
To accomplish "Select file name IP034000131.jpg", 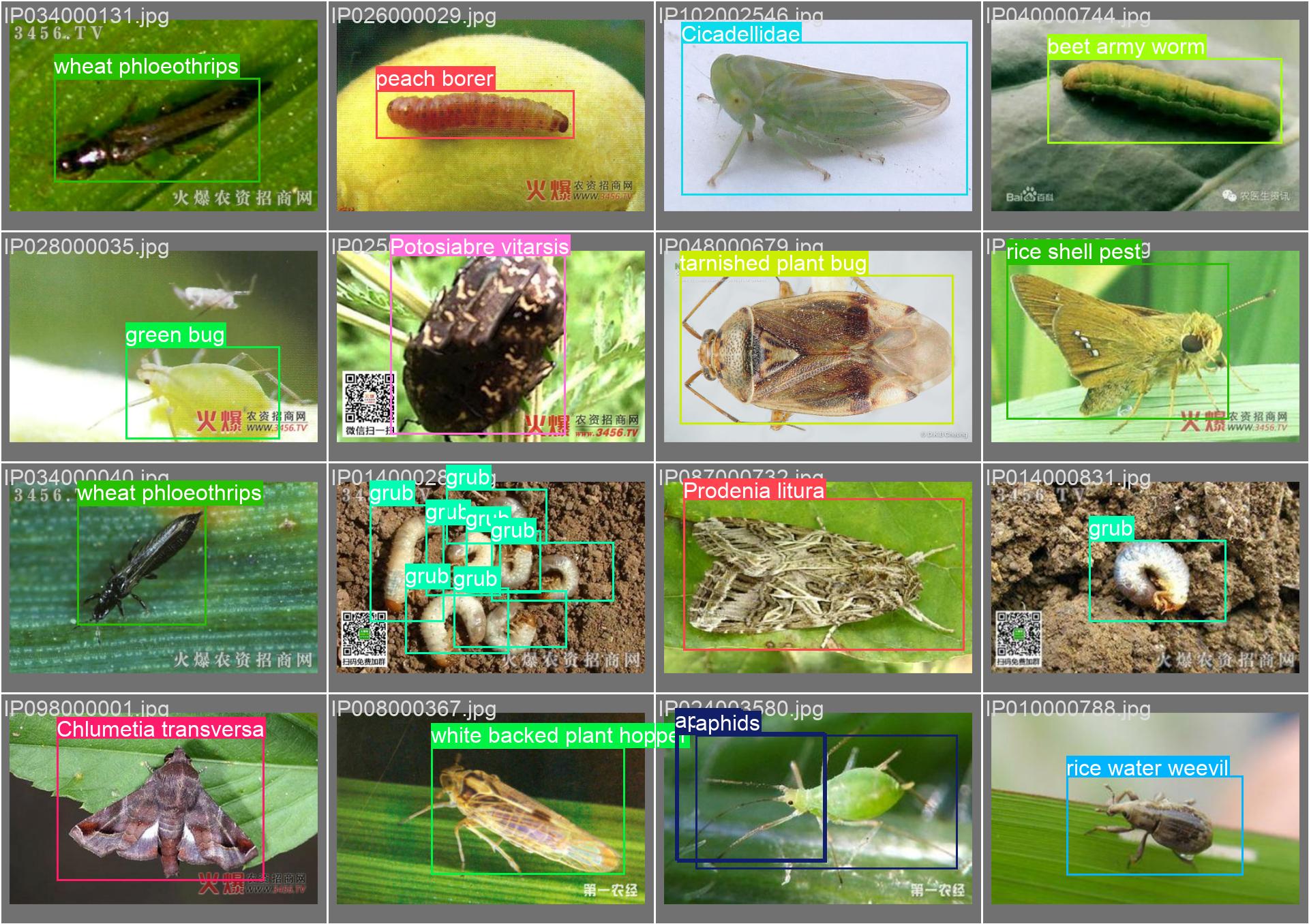I will 87,15.
